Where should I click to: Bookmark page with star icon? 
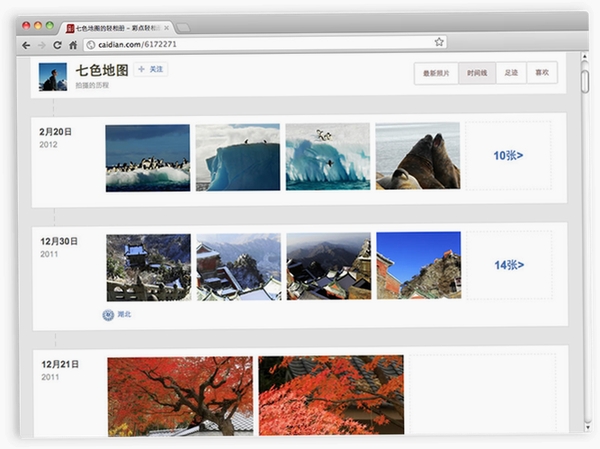click(x=439, y=42)
